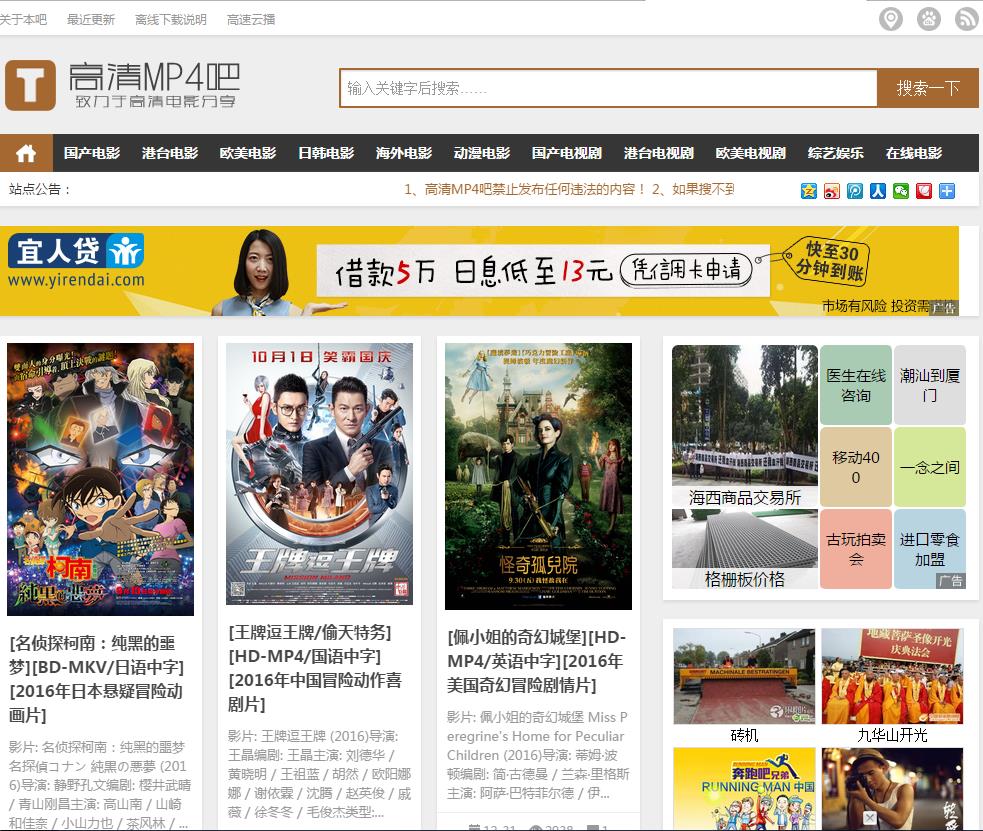Open 国产电视剧 menu item
Screen dimensions: 983x831
point(567,153)
